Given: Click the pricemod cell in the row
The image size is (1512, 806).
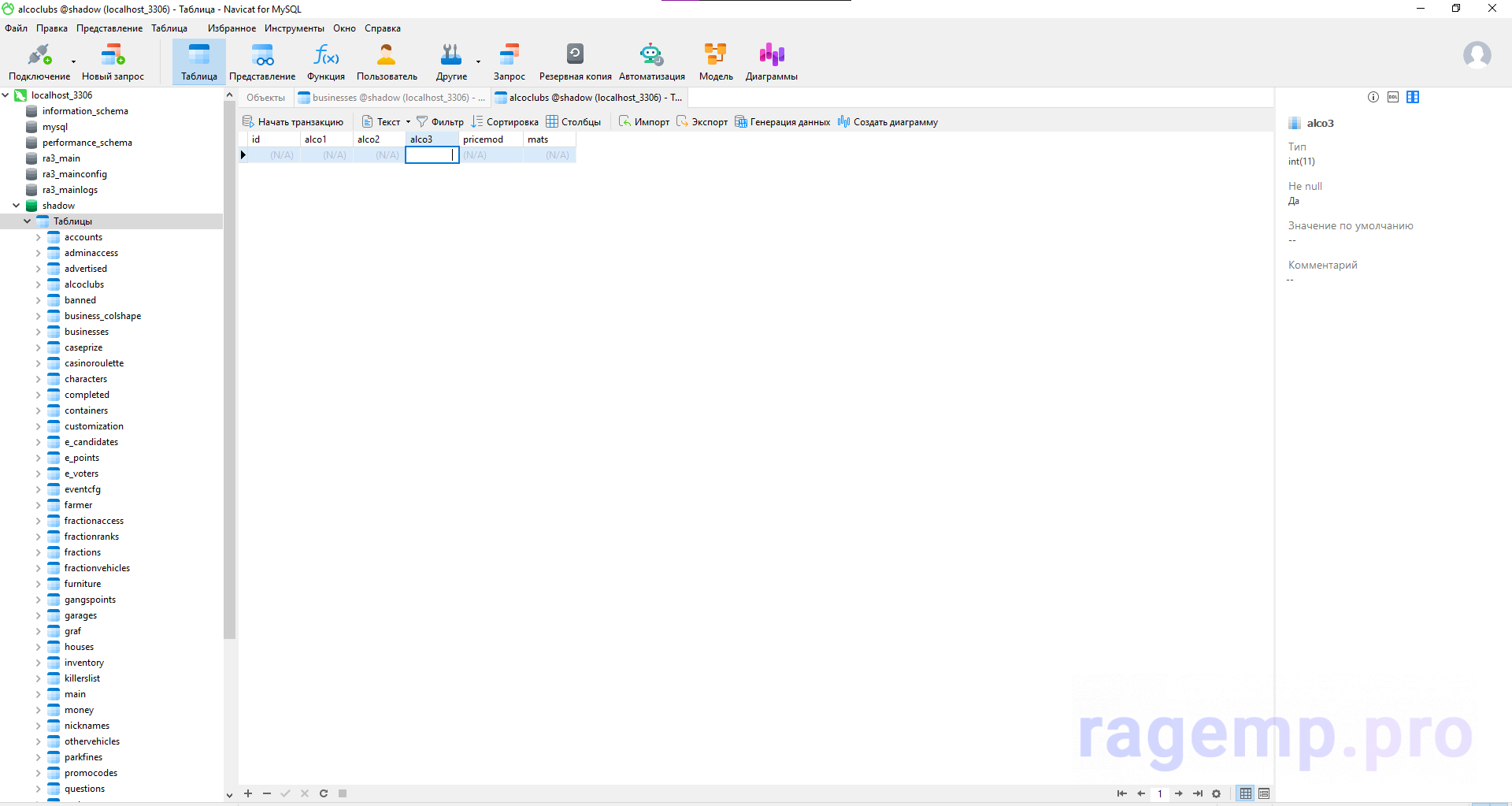Looking at the screenshot, I should 490,155.
